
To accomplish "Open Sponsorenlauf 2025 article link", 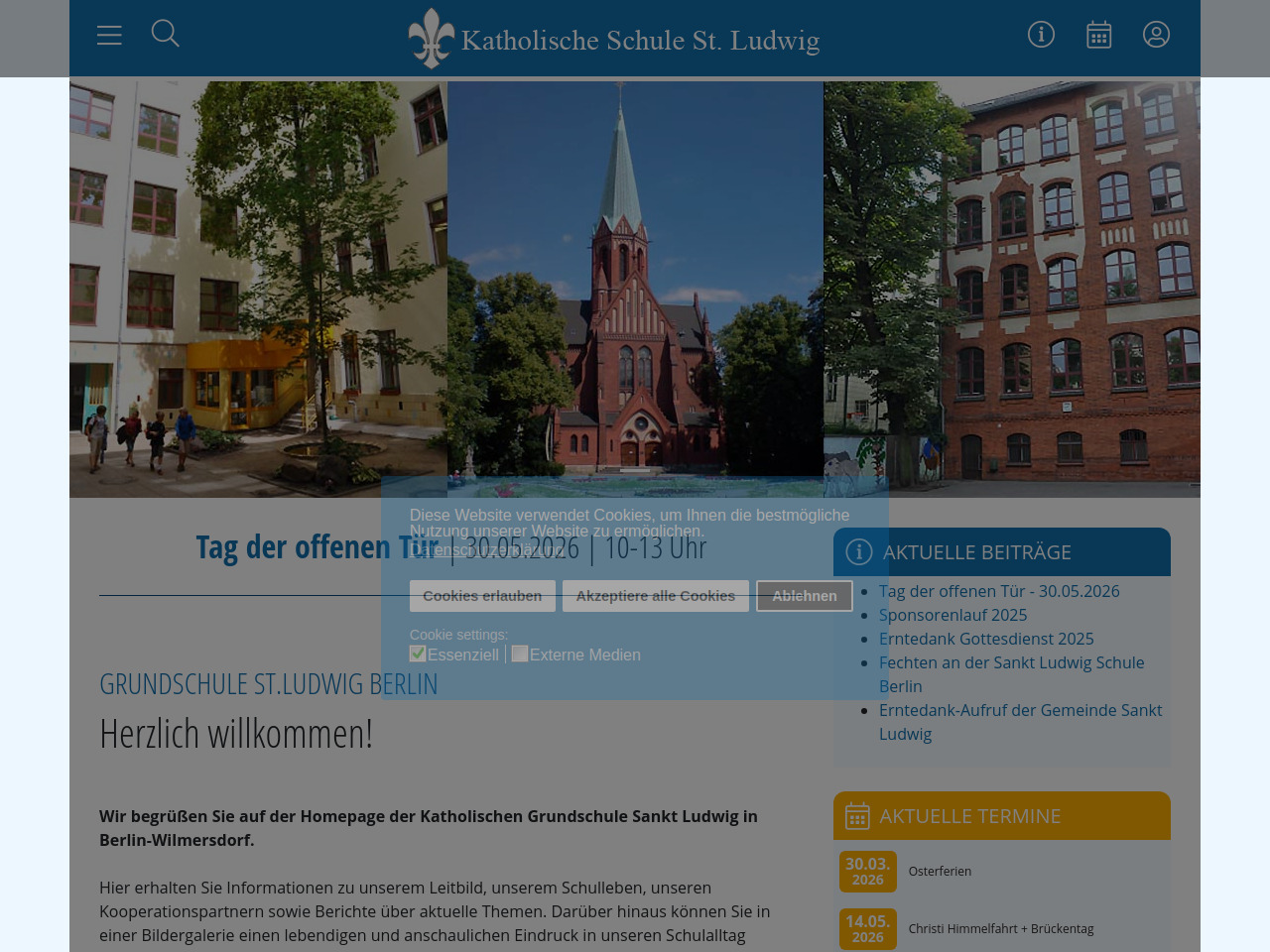I will point(952,615).
